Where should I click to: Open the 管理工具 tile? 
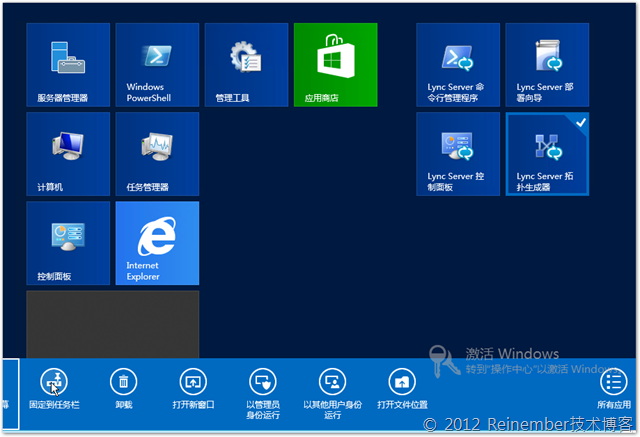[247, 65]
